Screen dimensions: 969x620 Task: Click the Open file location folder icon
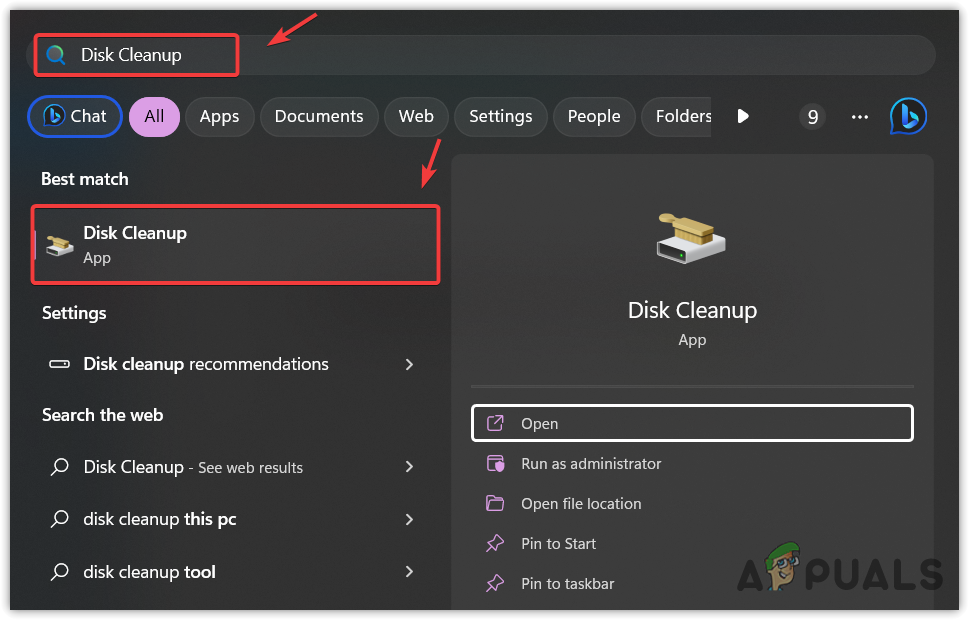coord(495,504)
